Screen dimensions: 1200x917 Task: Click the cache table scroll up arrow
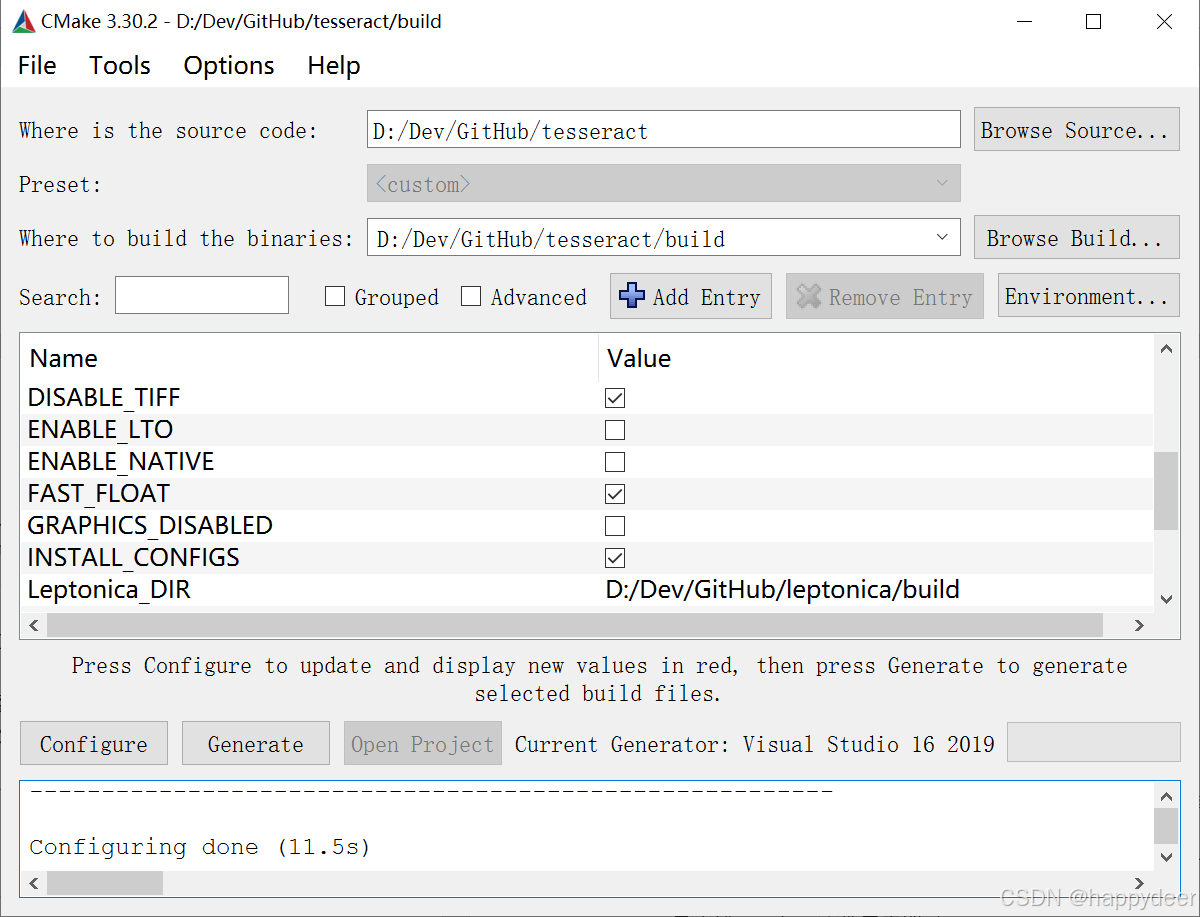tap(1166, 348)
